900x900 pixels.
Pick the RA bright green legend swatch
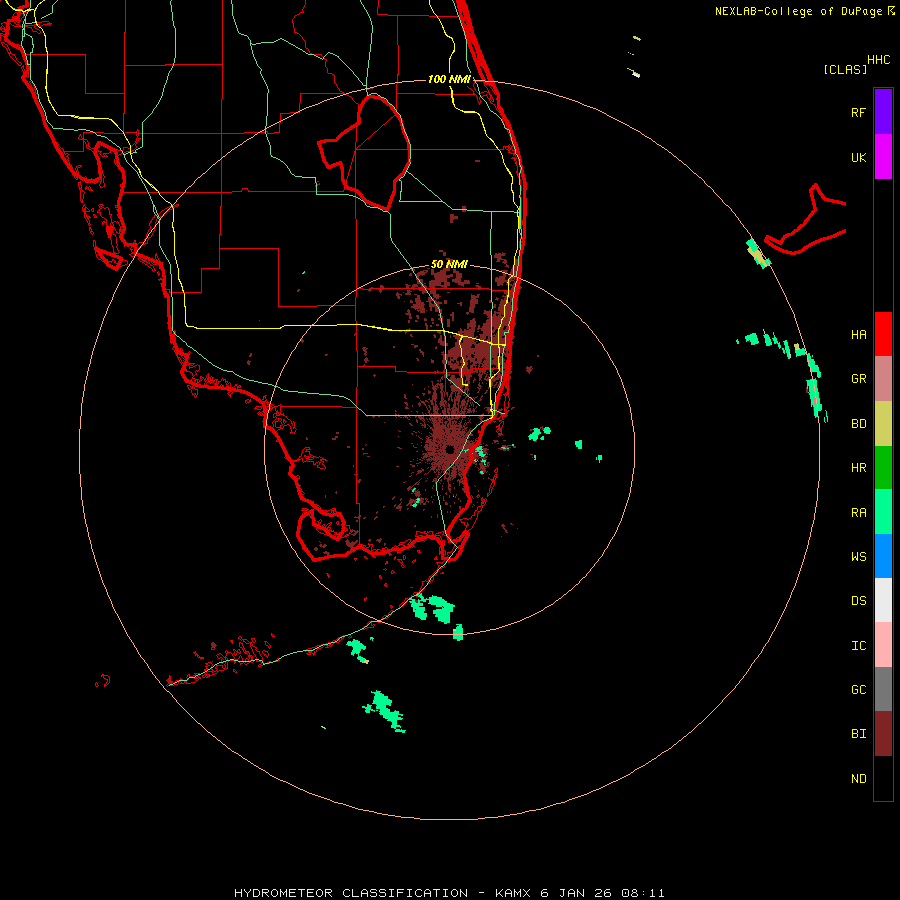point(883,512)
